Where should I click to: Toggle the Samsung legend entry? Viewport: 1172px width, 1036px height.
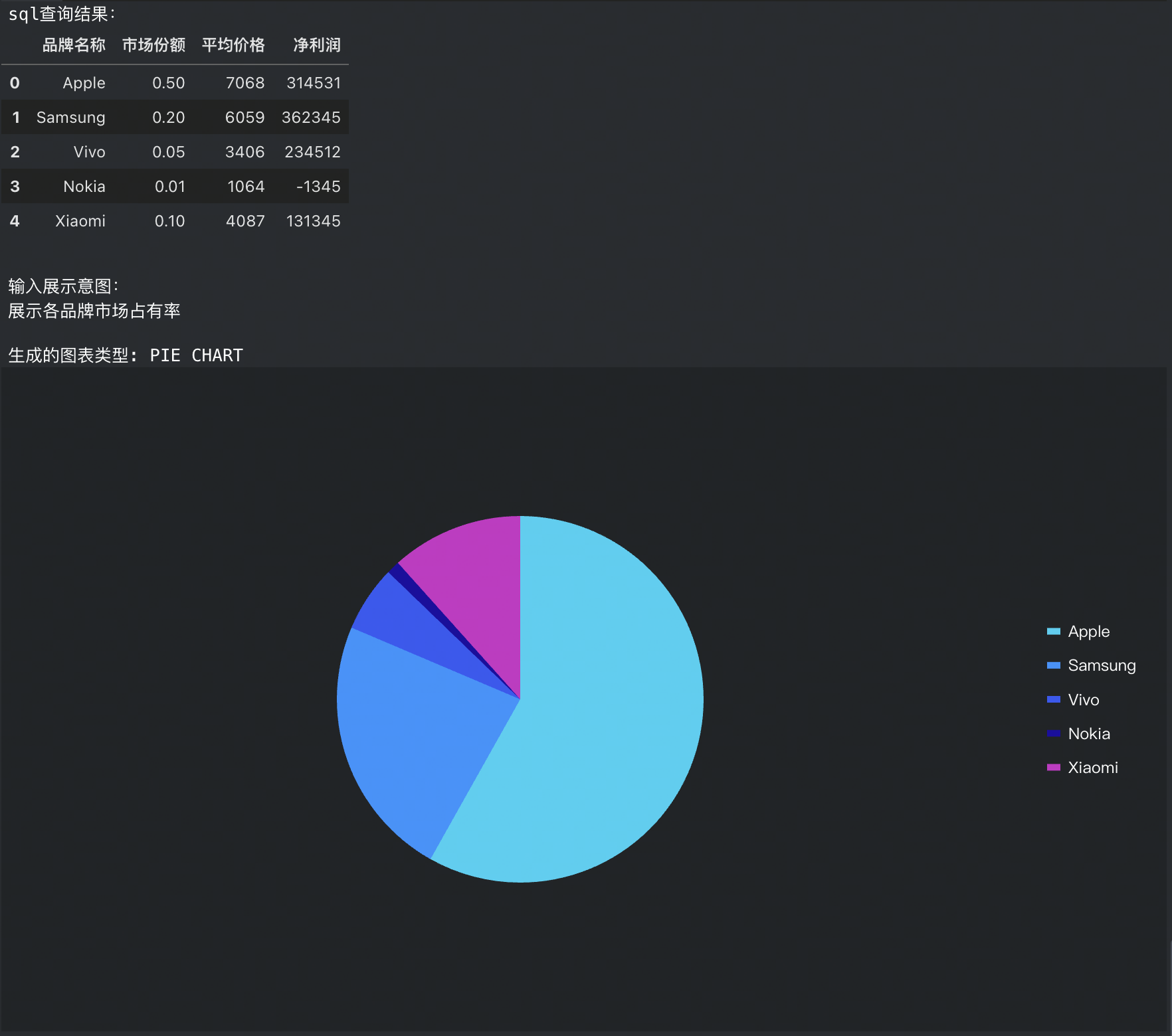(x=1091, y=665)
